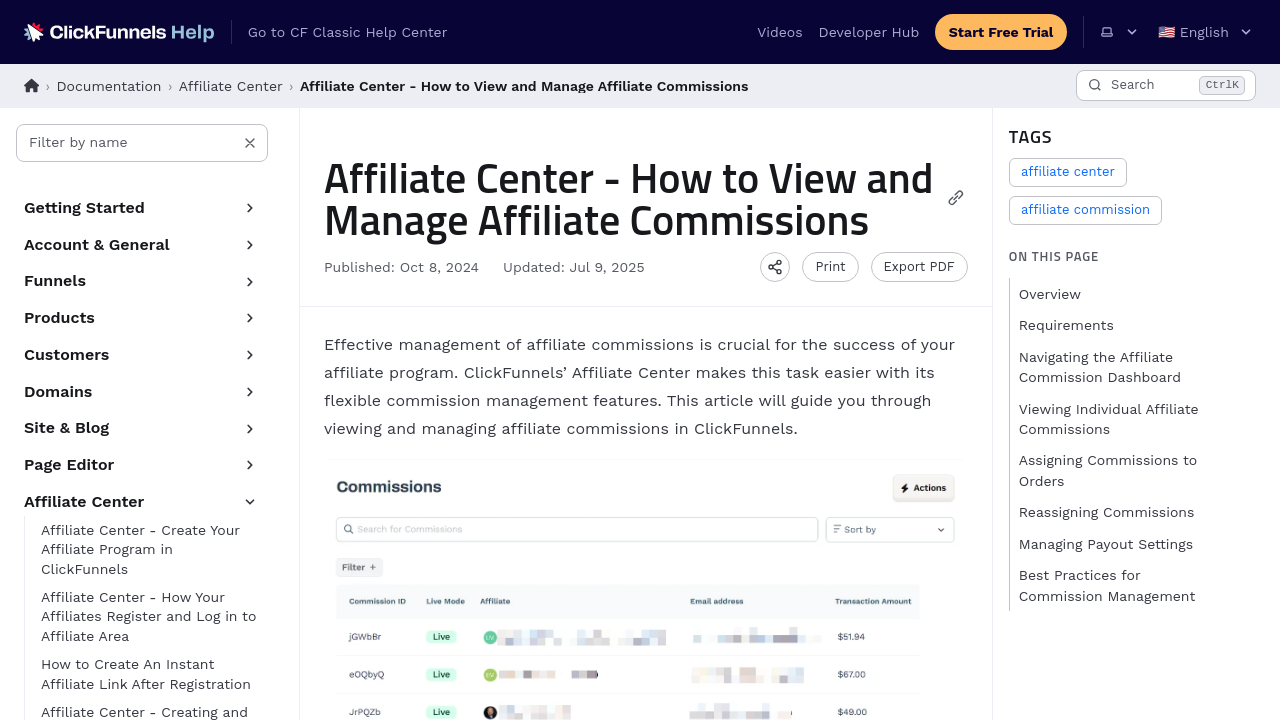Open Developer Hub in the header

(x=869, y=32)
